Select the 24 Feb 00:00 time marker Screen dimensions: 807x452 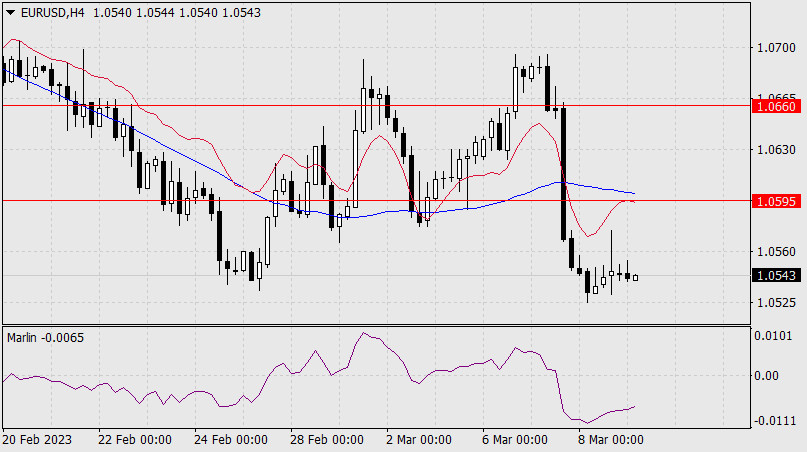(x=233, y=440)
